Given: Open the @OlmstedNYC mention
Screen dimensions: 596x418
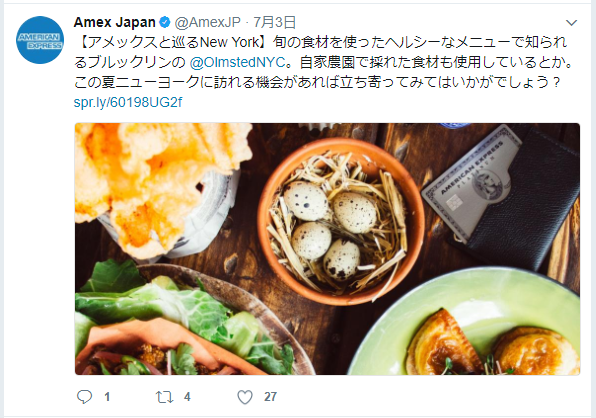Looking at the screenshot, I should [237, 62].
